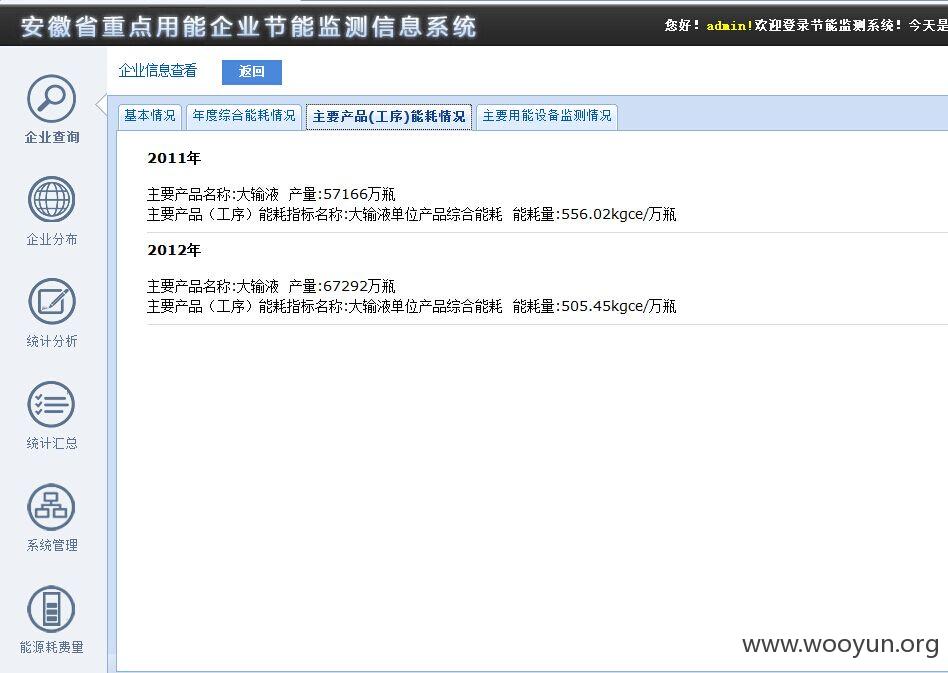The width and height of the screenshot is (948, 673).
Task: Click the 统计汇总 sidebar label
Action: [52, 444]
